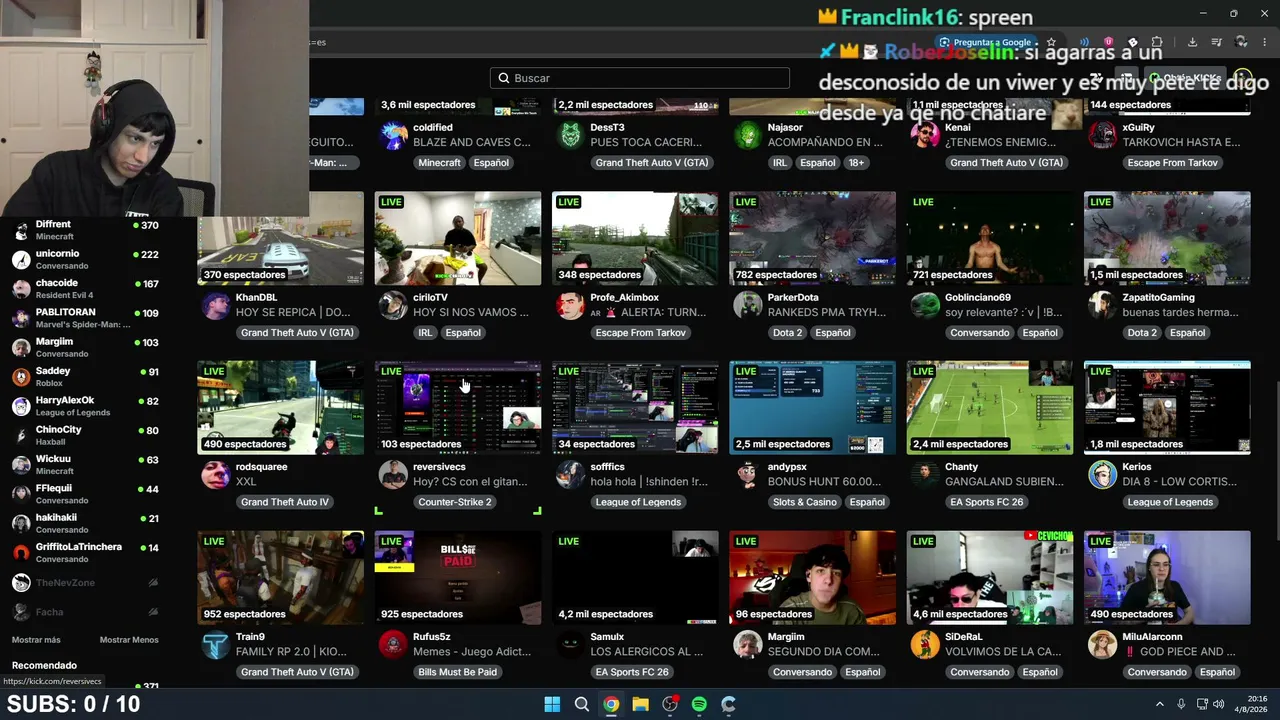Image resolution: width=1280 pixels, height=720 pixels.
Task: Open xGuiRy channel name link
Action: 1139,128
